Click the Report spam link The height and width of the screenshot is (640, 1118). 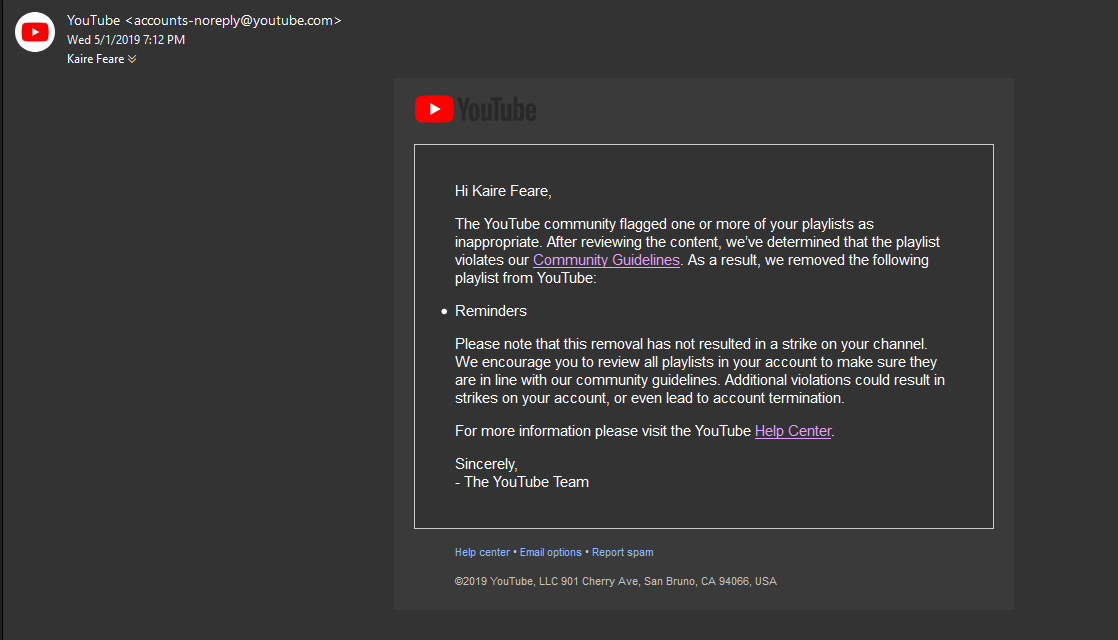pyautogui.click(x=622, y=552)
